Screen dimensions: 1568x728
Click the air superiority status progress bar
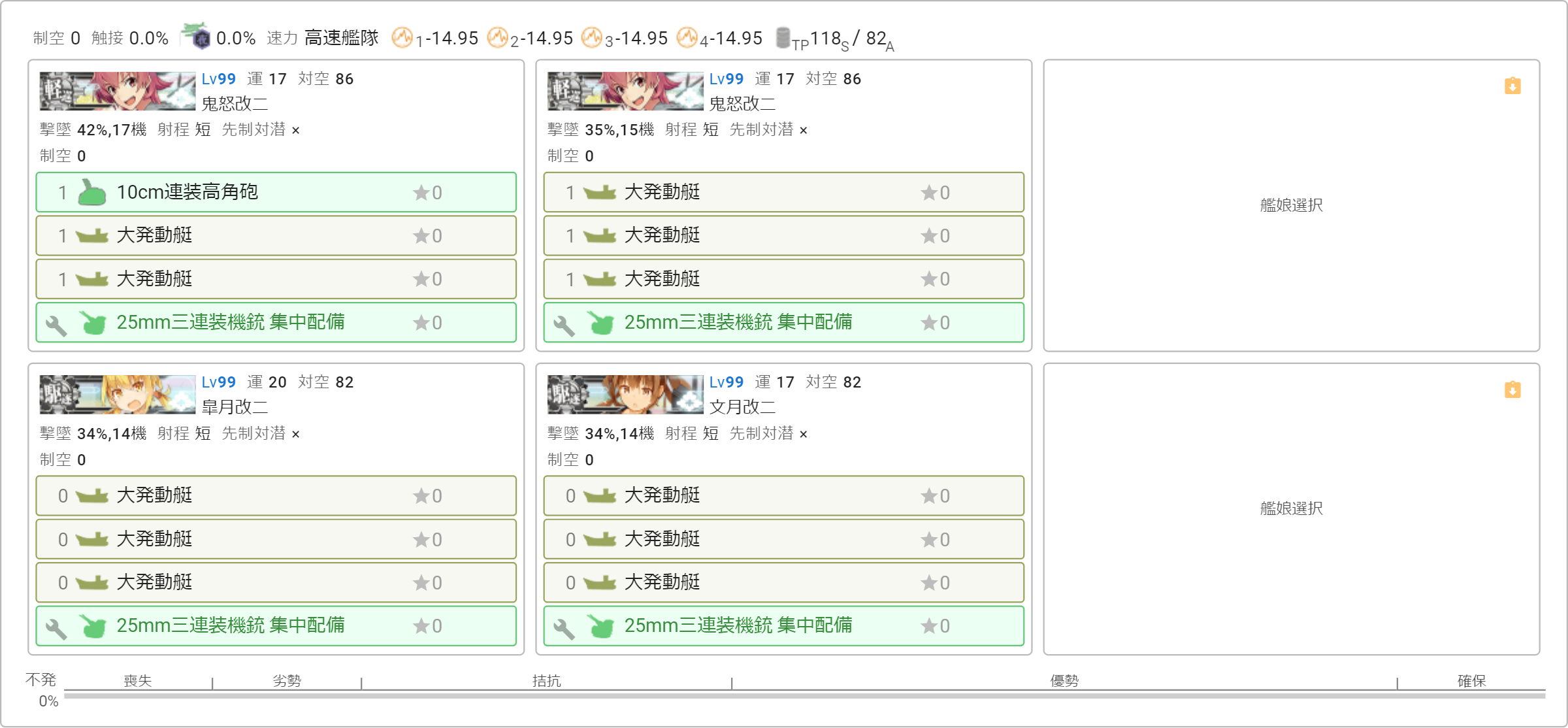click(x=804, y=695)
